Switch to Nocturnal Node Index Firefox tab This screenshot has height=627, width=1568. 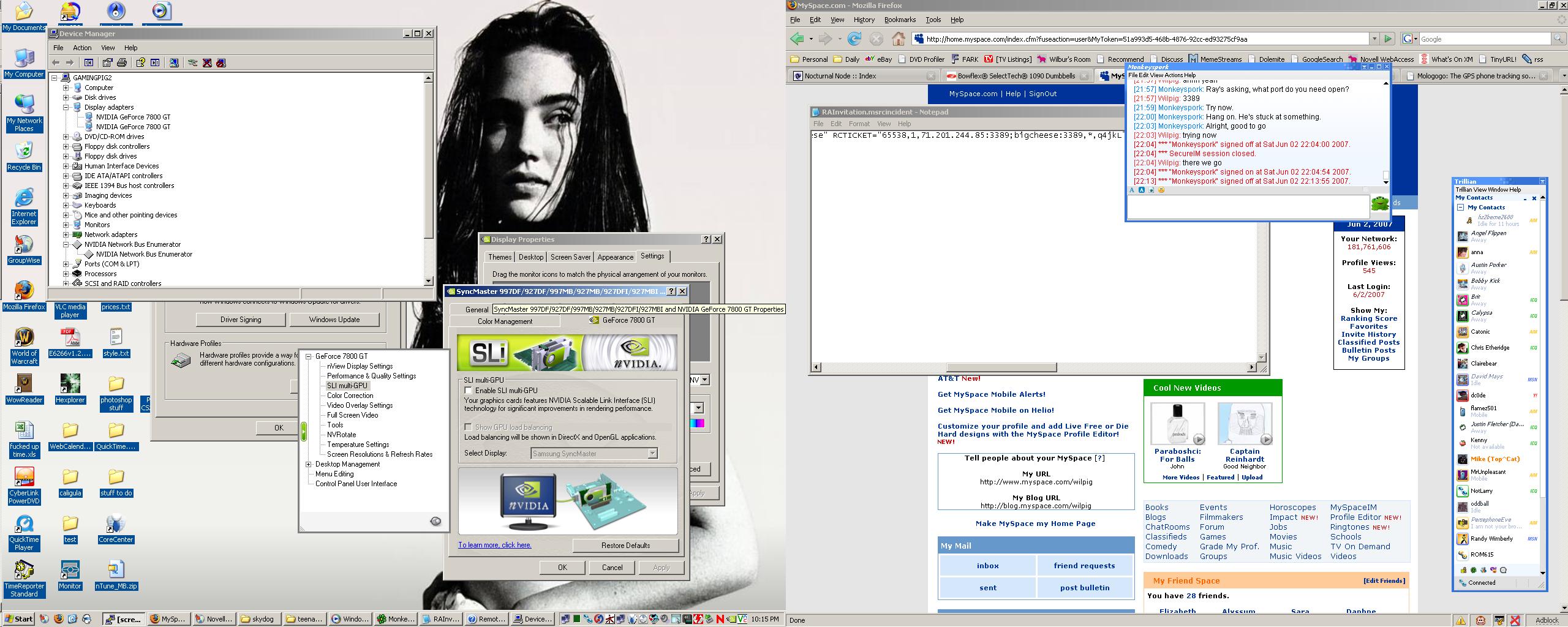click(x=862, y=76)
